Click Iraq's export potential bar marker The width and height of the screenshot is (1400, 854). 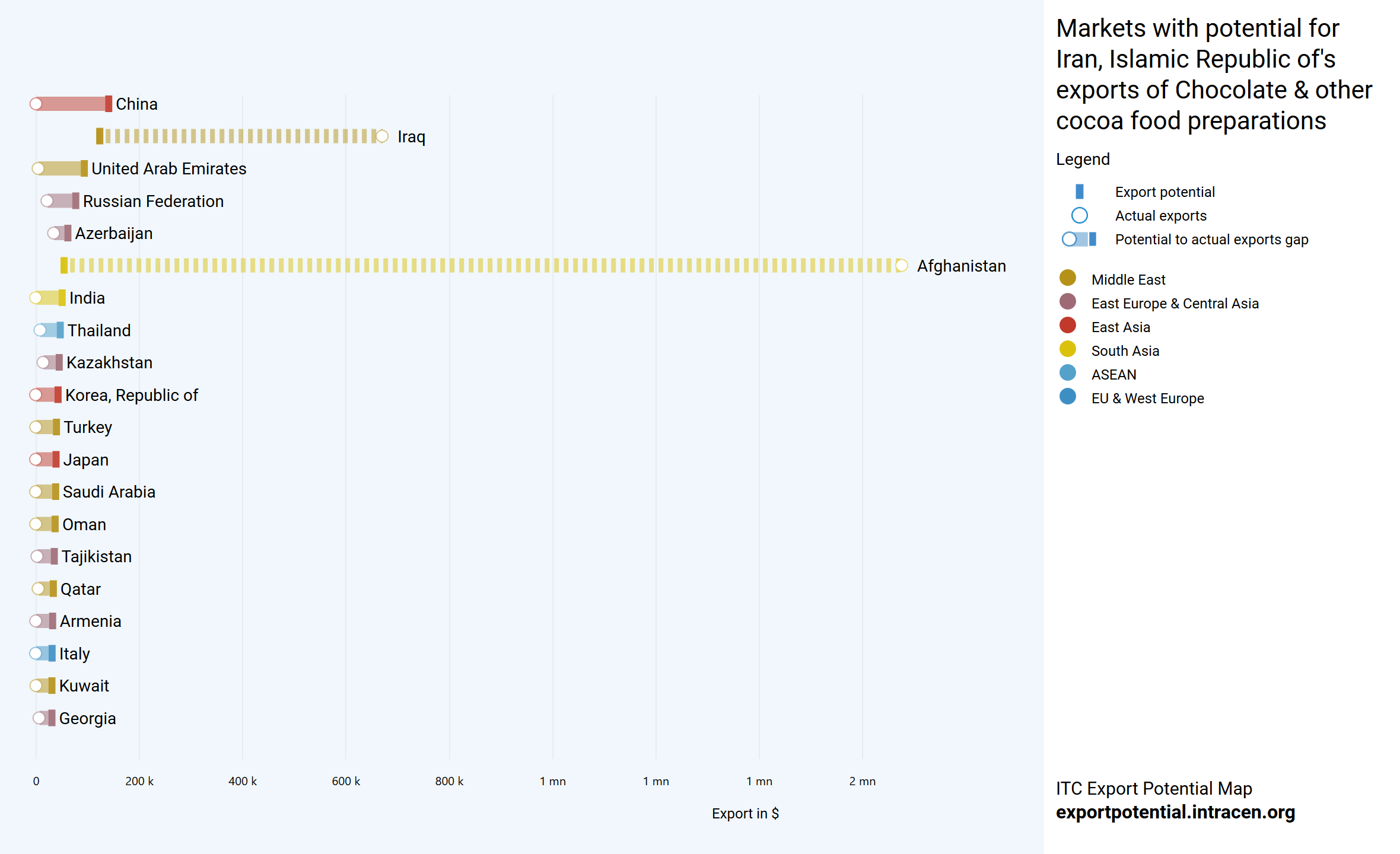pyautogui.click(x=100, y=136)
